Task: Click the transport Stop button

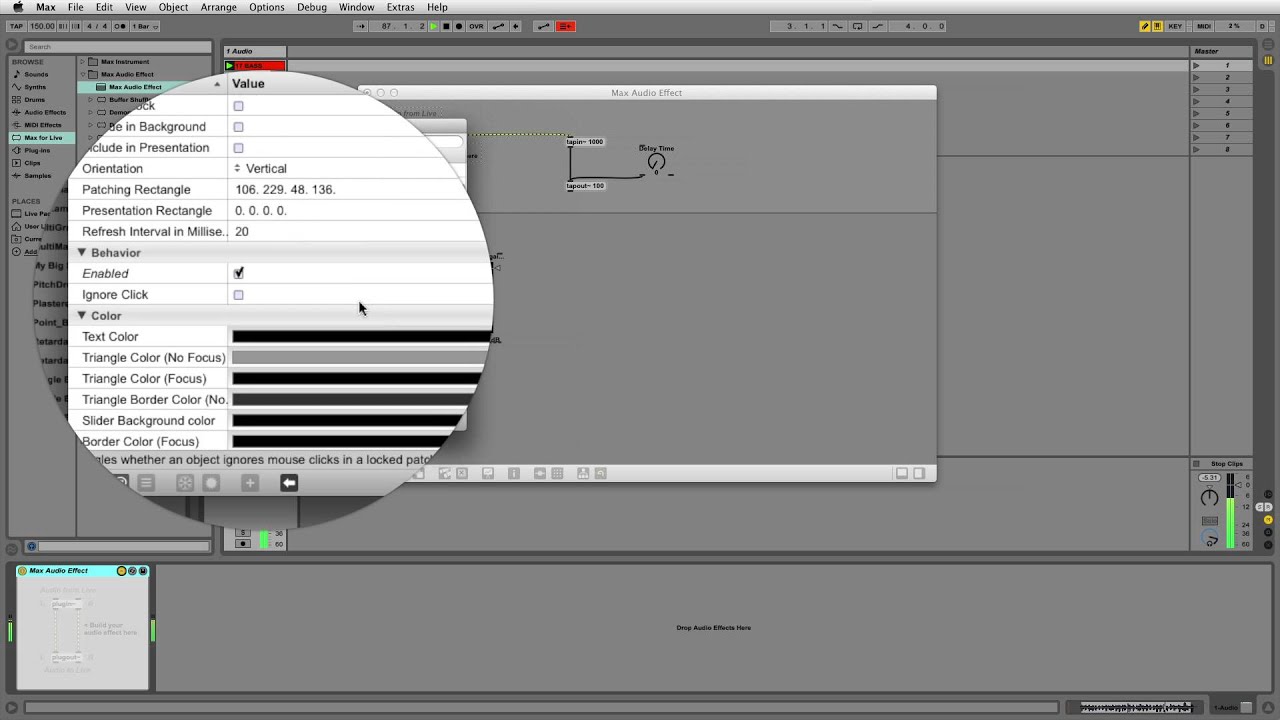Action: [x=446, y=26]
